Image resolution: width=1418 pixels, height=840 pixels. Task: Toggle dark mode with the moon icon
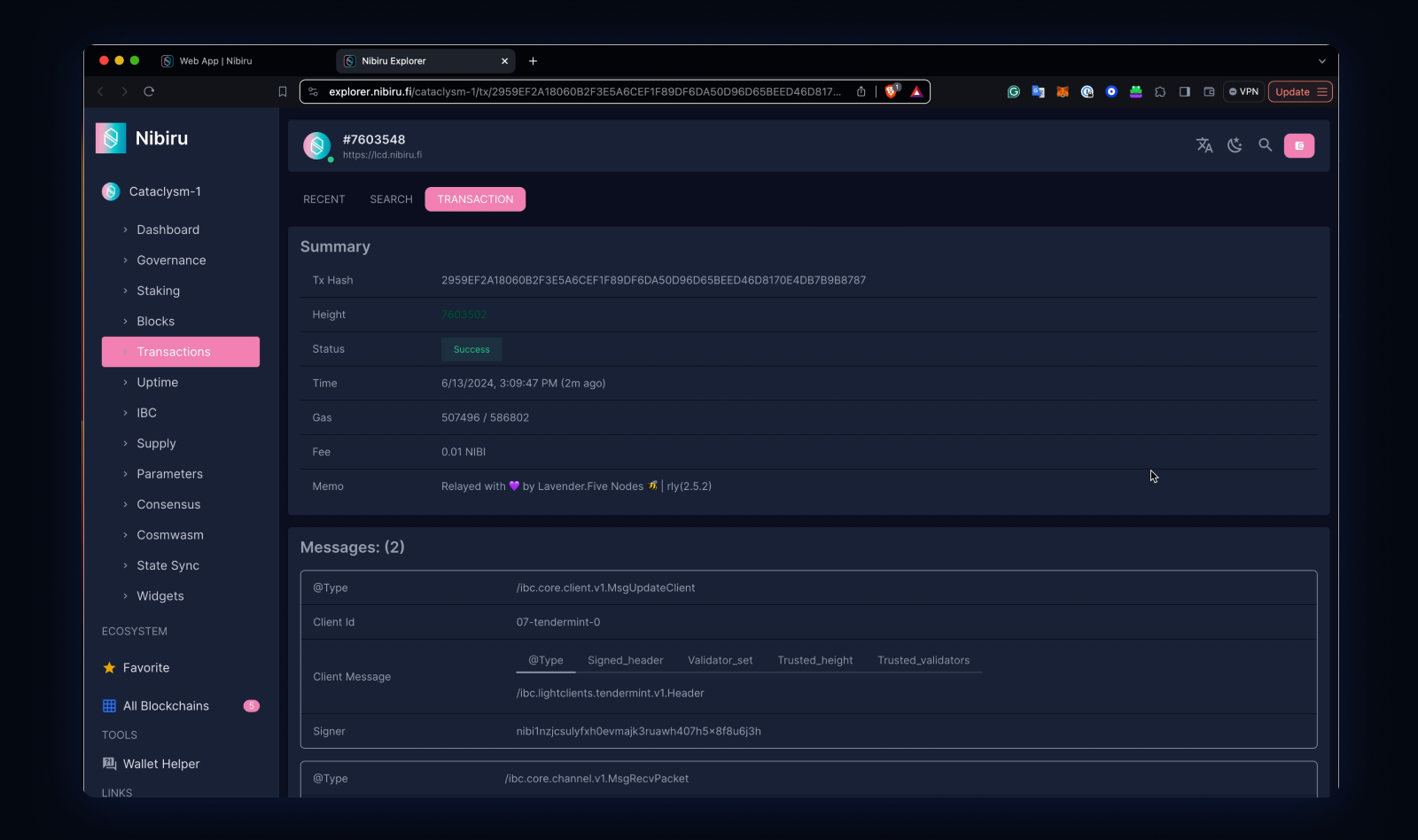pos(1235,145)
